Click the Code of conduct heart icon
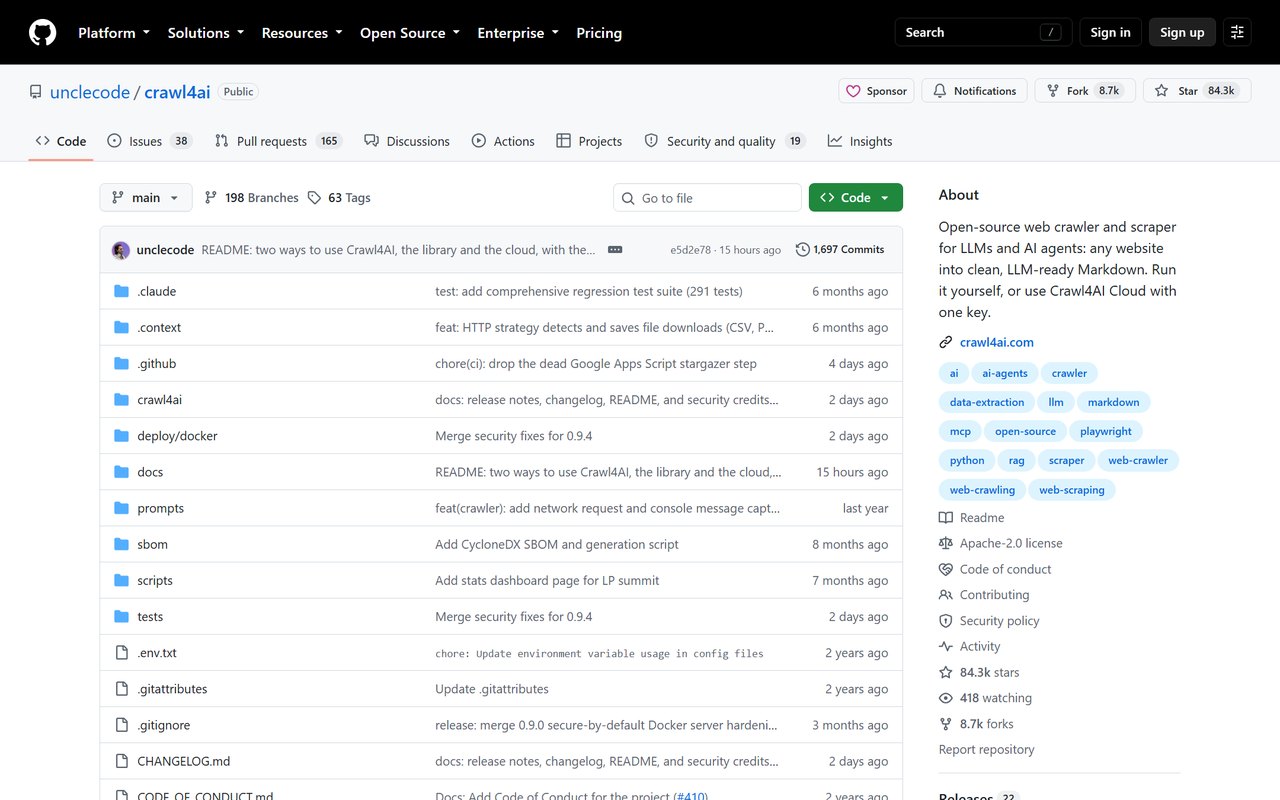Screen dimensions: 1280x800 (x=946, y=569)
